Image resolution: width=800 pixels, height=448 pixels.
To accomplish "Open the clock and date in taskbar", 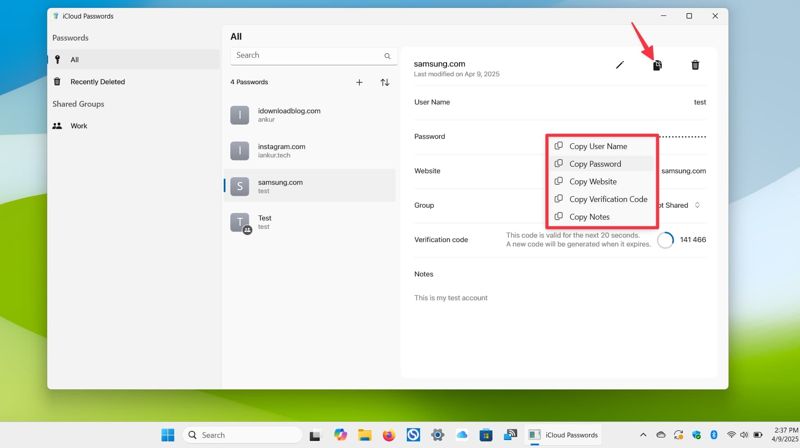I will click(x=786, y=435).
